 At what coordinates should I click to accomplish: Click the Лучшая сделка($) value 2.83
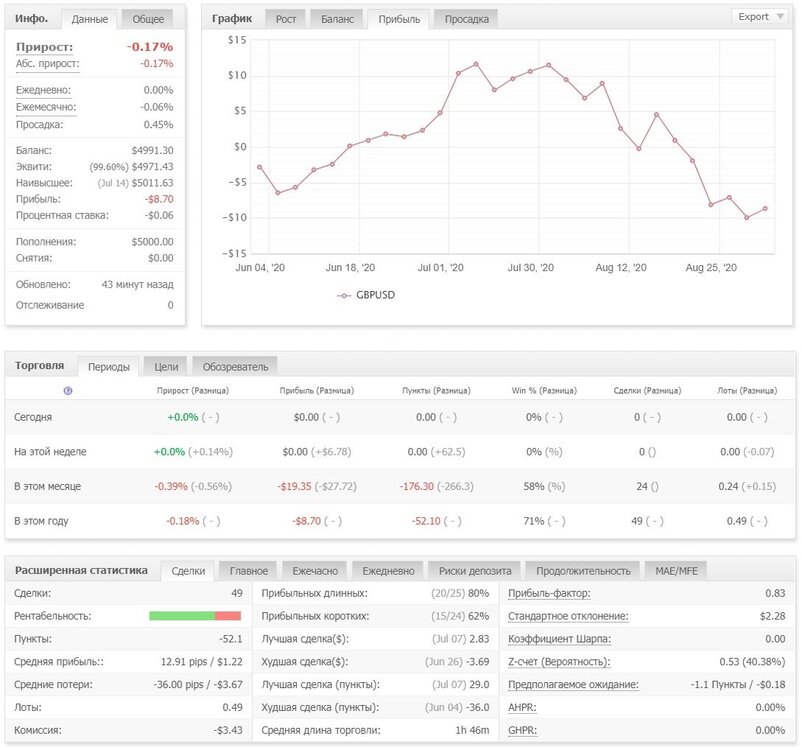479,639
